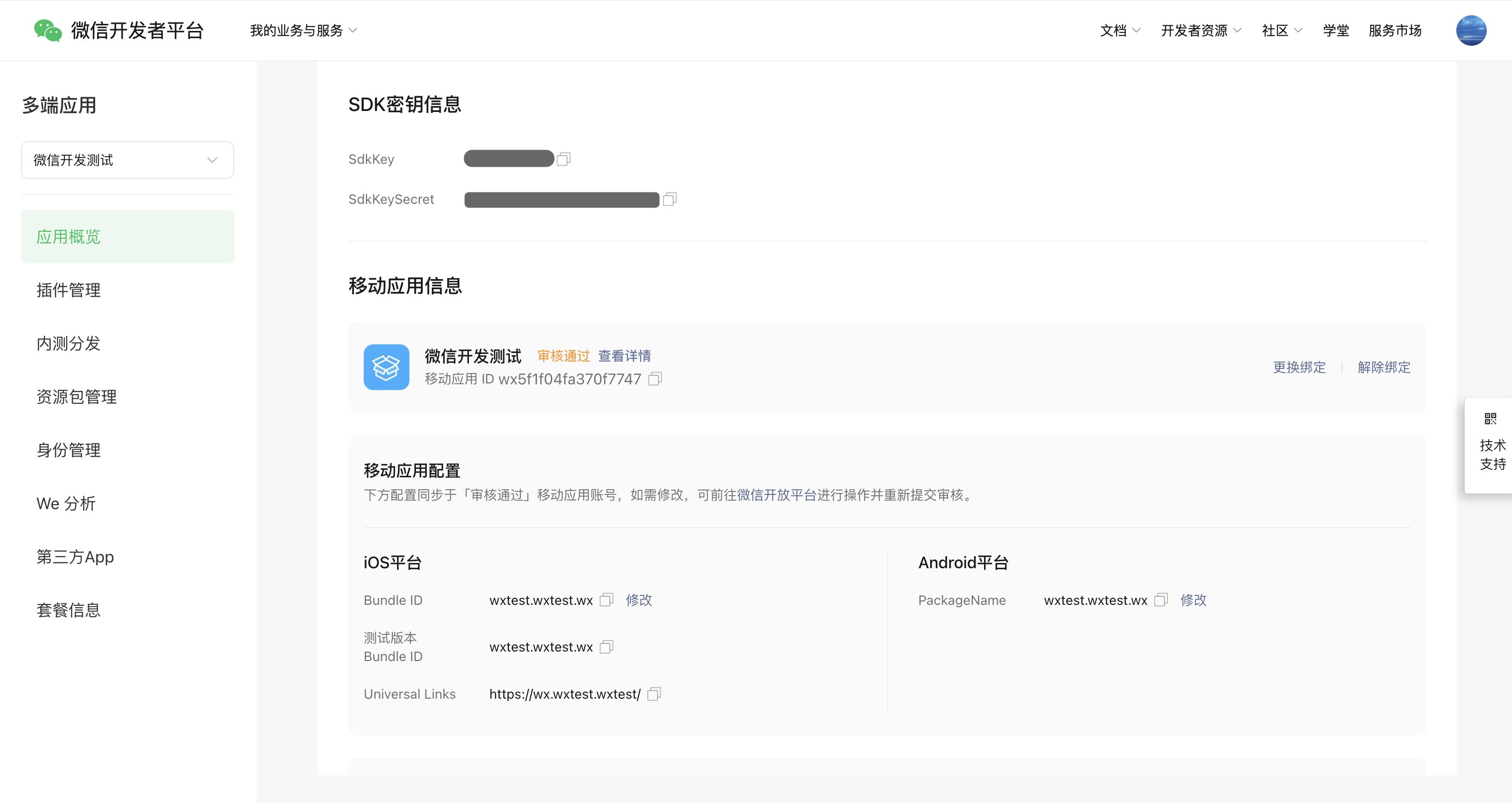Expand the 社区 menu
1512x803 pixels.
tap(1282, 30)
